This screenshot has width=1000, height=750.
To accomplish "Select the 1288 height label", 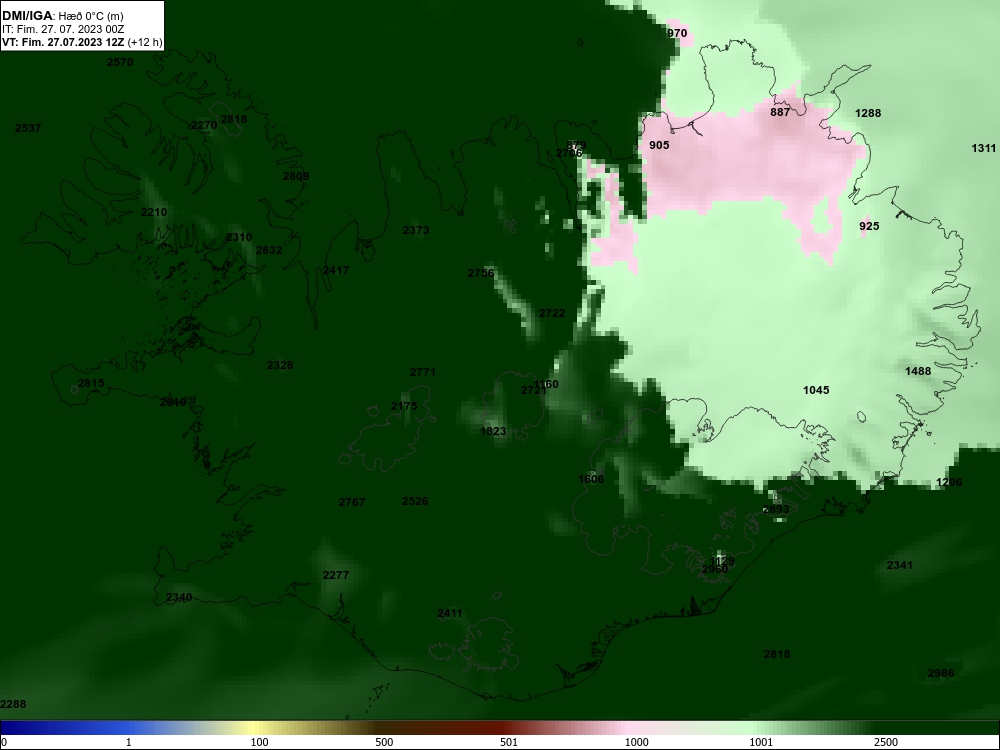I will 868,113.
